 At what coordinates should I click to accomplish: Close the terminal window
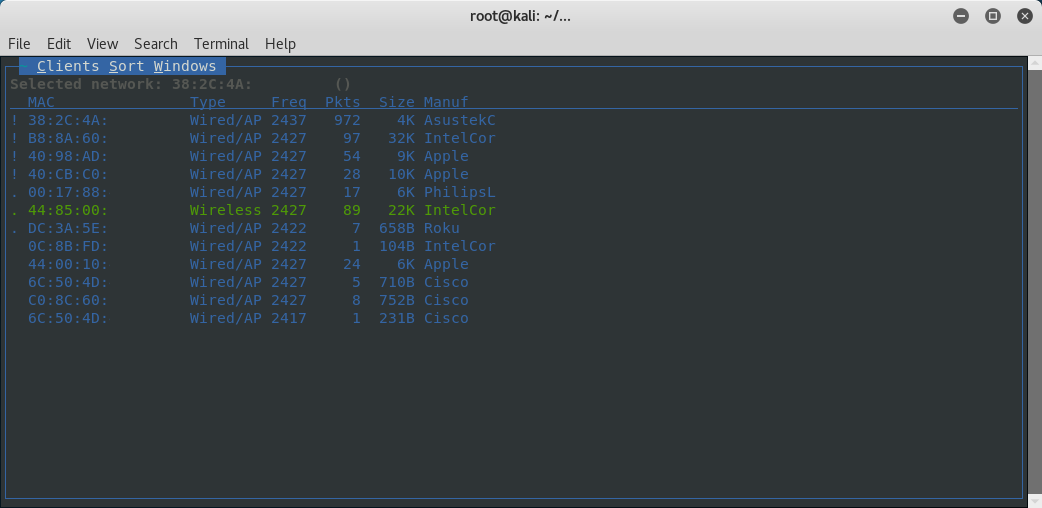pyautogui.click(x=1025, y=17)
